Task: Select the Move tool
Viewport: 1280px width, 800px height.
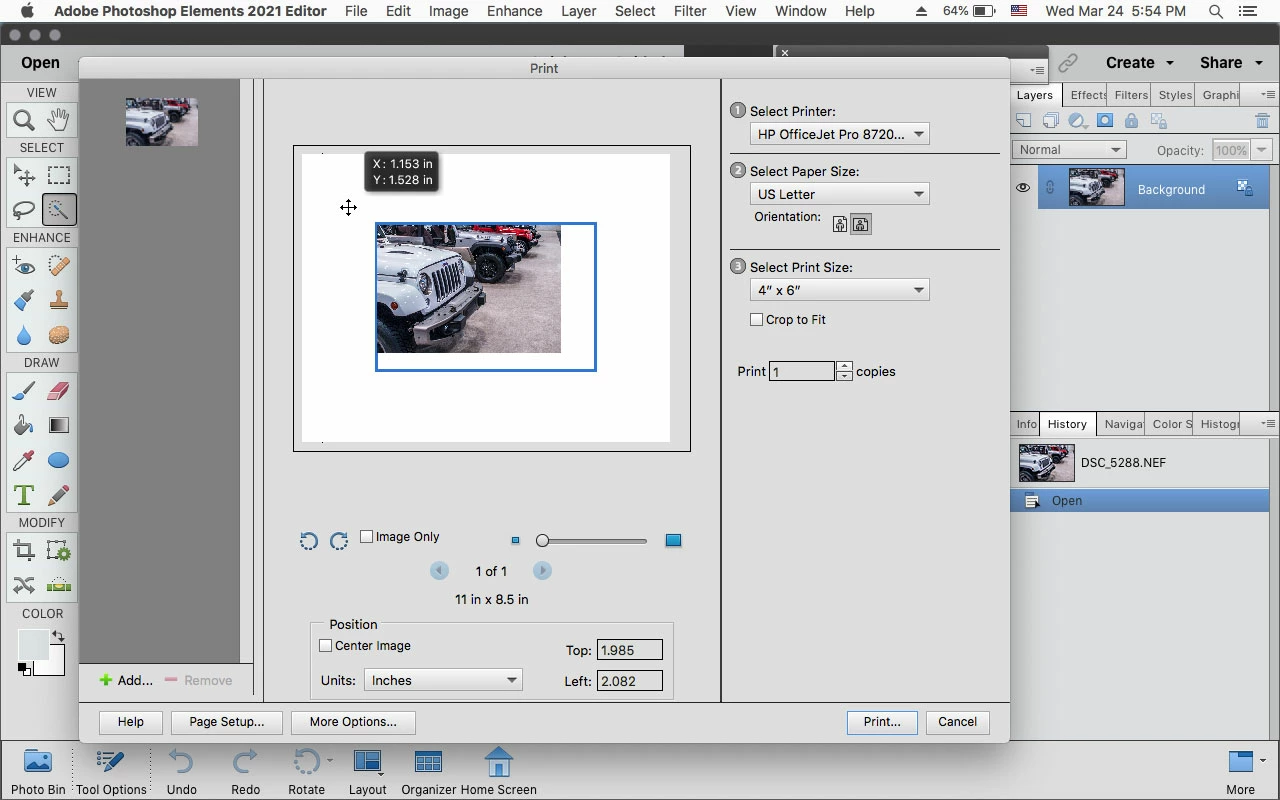Action: click(x=24, y=176)
